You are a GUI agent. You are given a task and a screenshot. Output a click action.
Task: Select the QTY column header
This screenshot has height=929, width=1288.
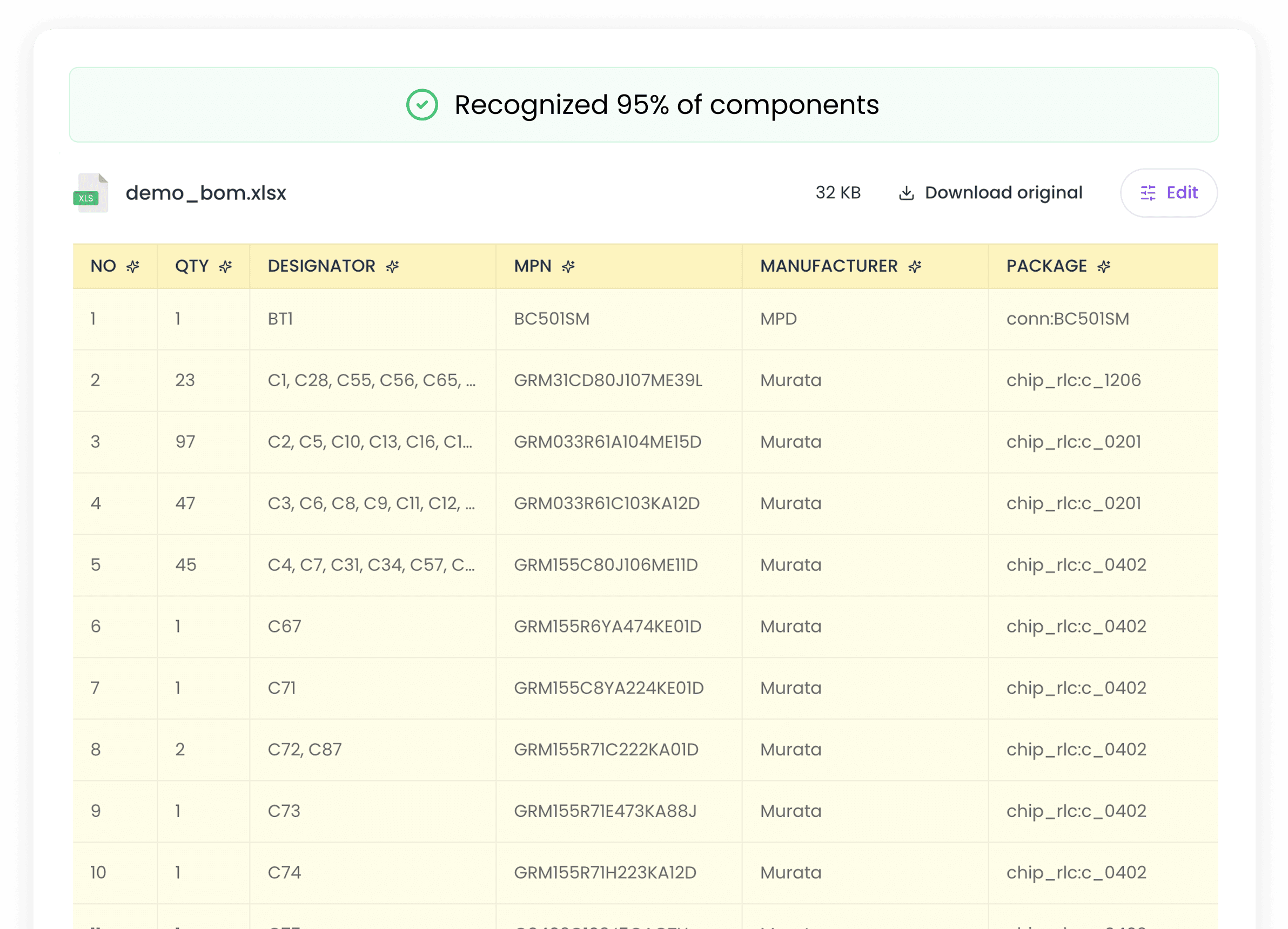[203, 266]
